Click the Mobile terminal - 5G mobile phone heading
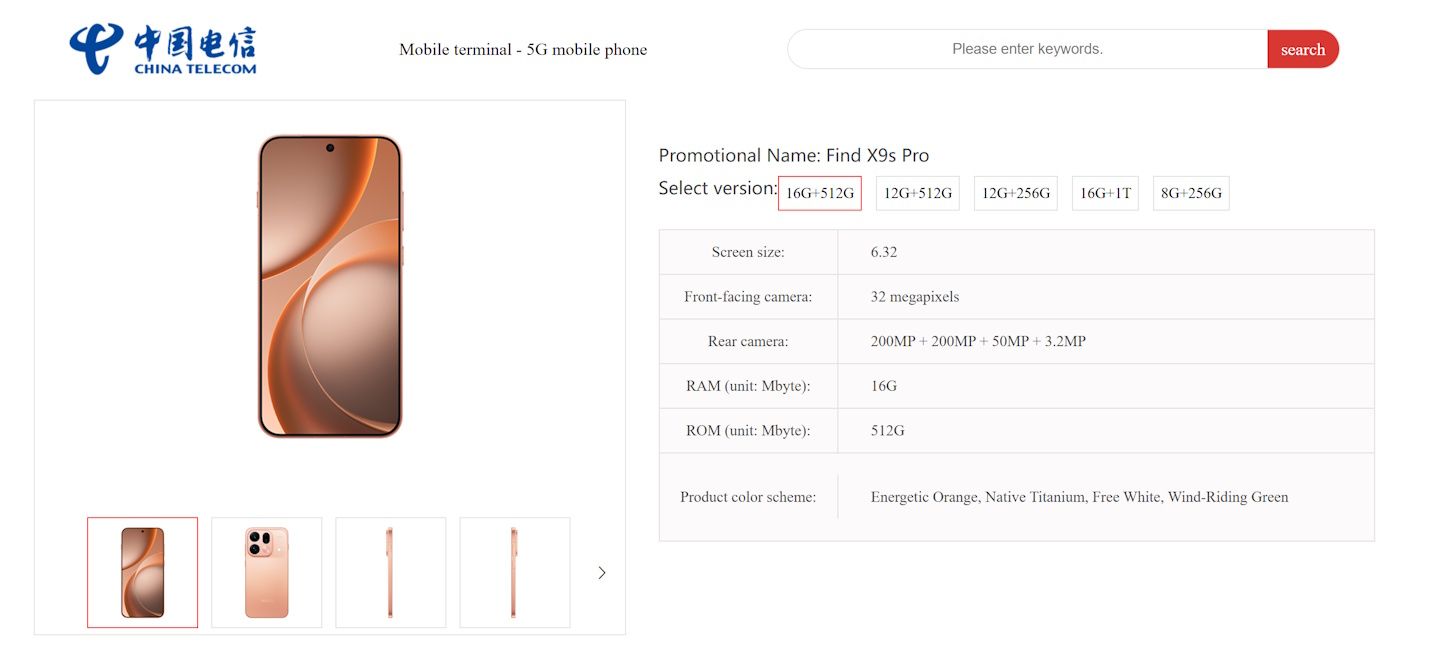 524,49
